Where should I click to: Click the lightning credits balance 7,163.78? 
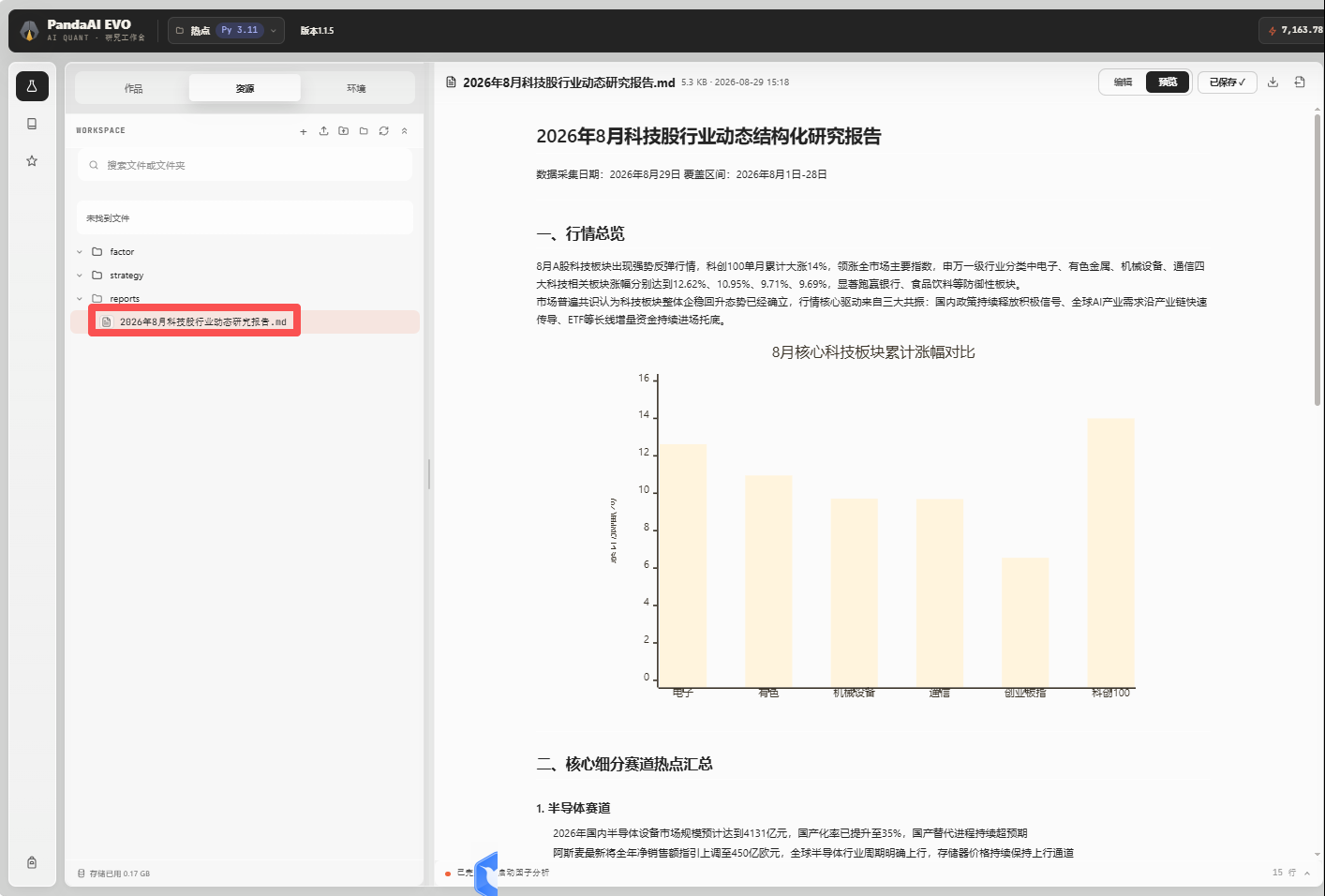[x=1294, y=30]
